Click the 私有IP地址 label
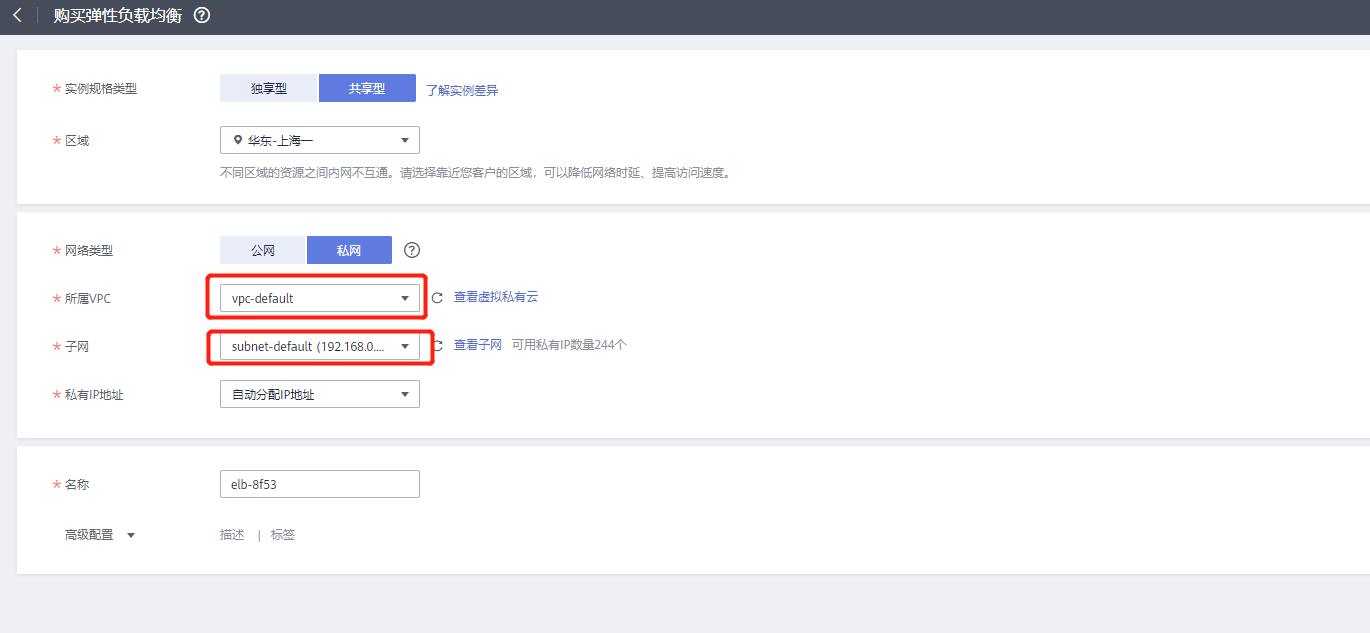Screen dimensions: 1370x633 pyautogui.click(x=94, y=395)
